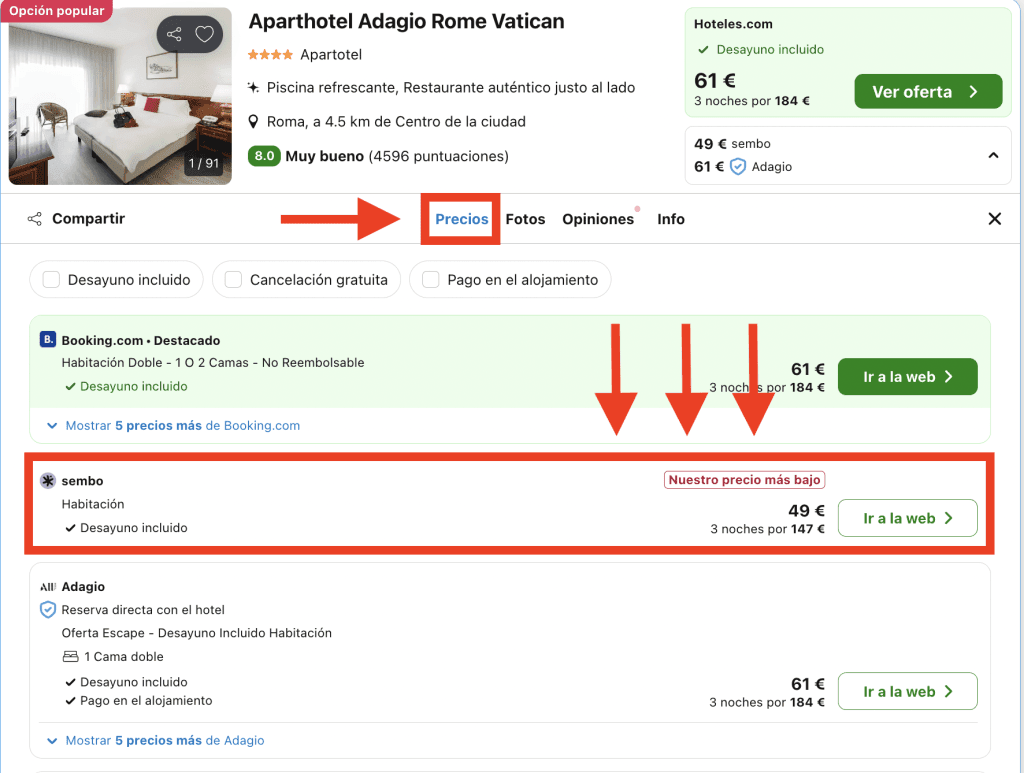Toggle the Cancelación gratuita checkbox
Screen dimensions: 1024x773
coord(234,280)
